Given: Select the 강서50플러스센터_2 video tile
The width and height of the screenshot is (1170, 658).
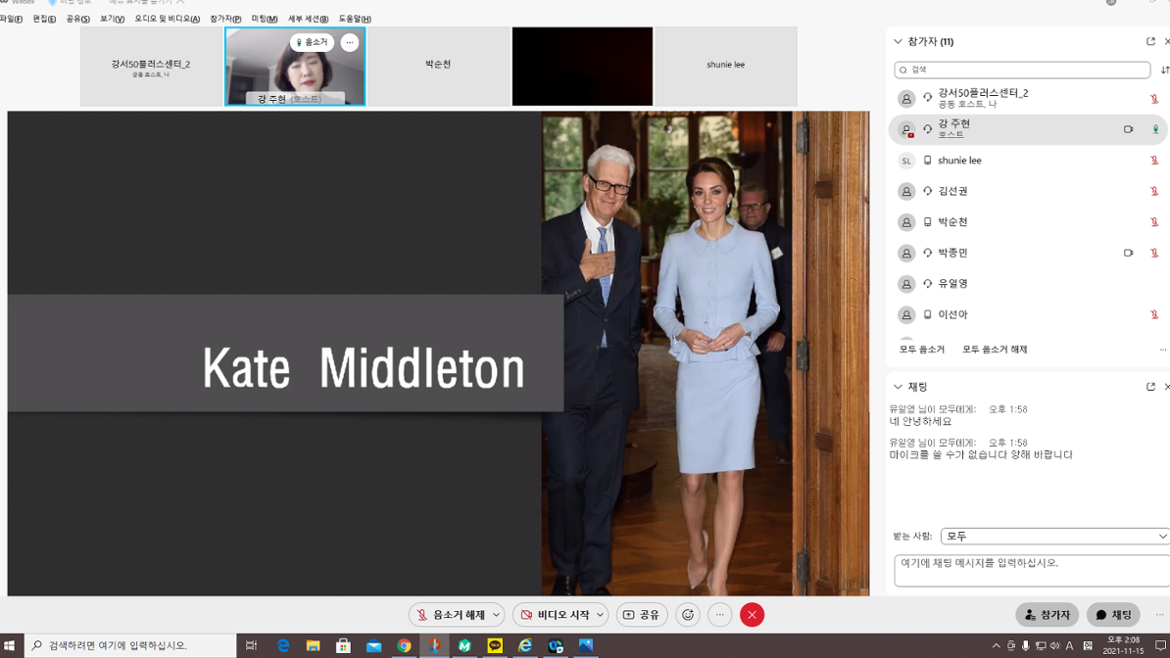Looking at the screenshot, I should tap(151, 66).
